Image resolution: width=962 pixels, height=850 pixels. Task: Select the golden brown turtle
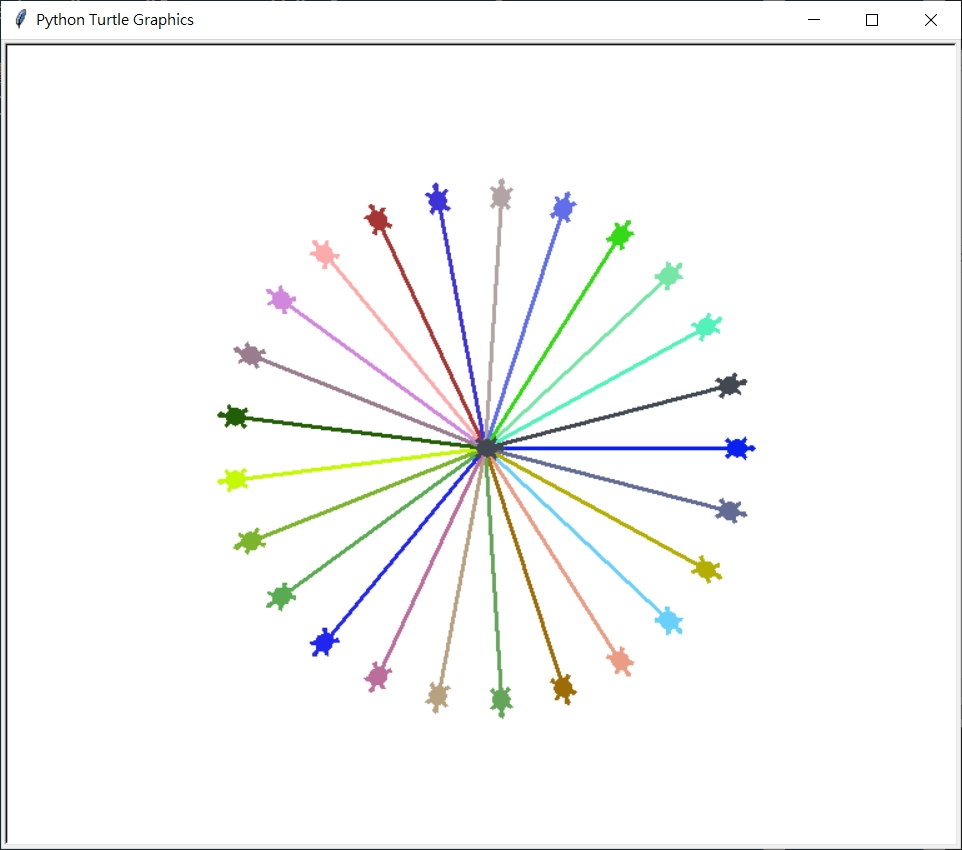pyautogui.click(x=563, y=687)
